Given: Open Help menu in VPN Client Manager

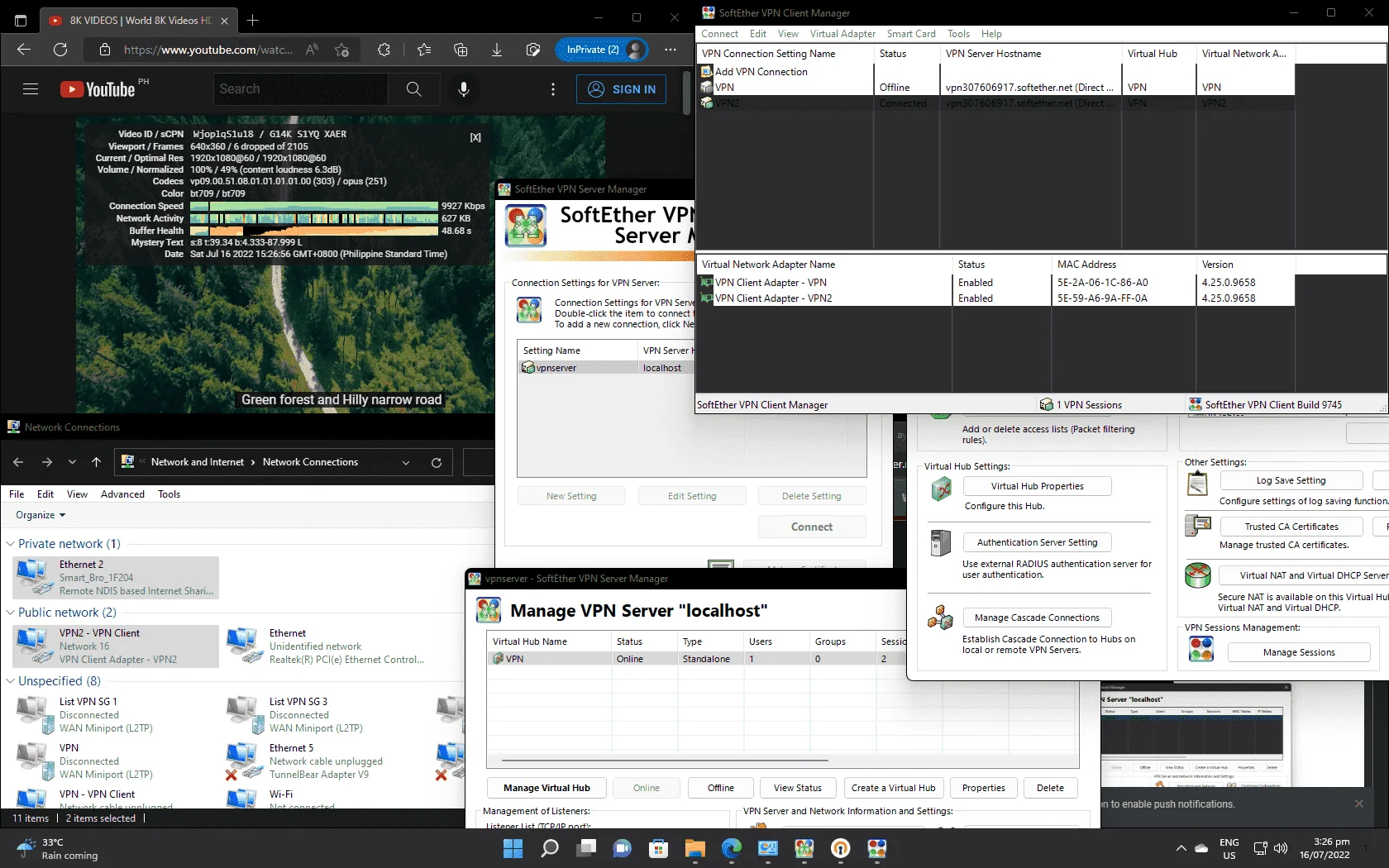Looking at the screenshot, I should (991, 34).
